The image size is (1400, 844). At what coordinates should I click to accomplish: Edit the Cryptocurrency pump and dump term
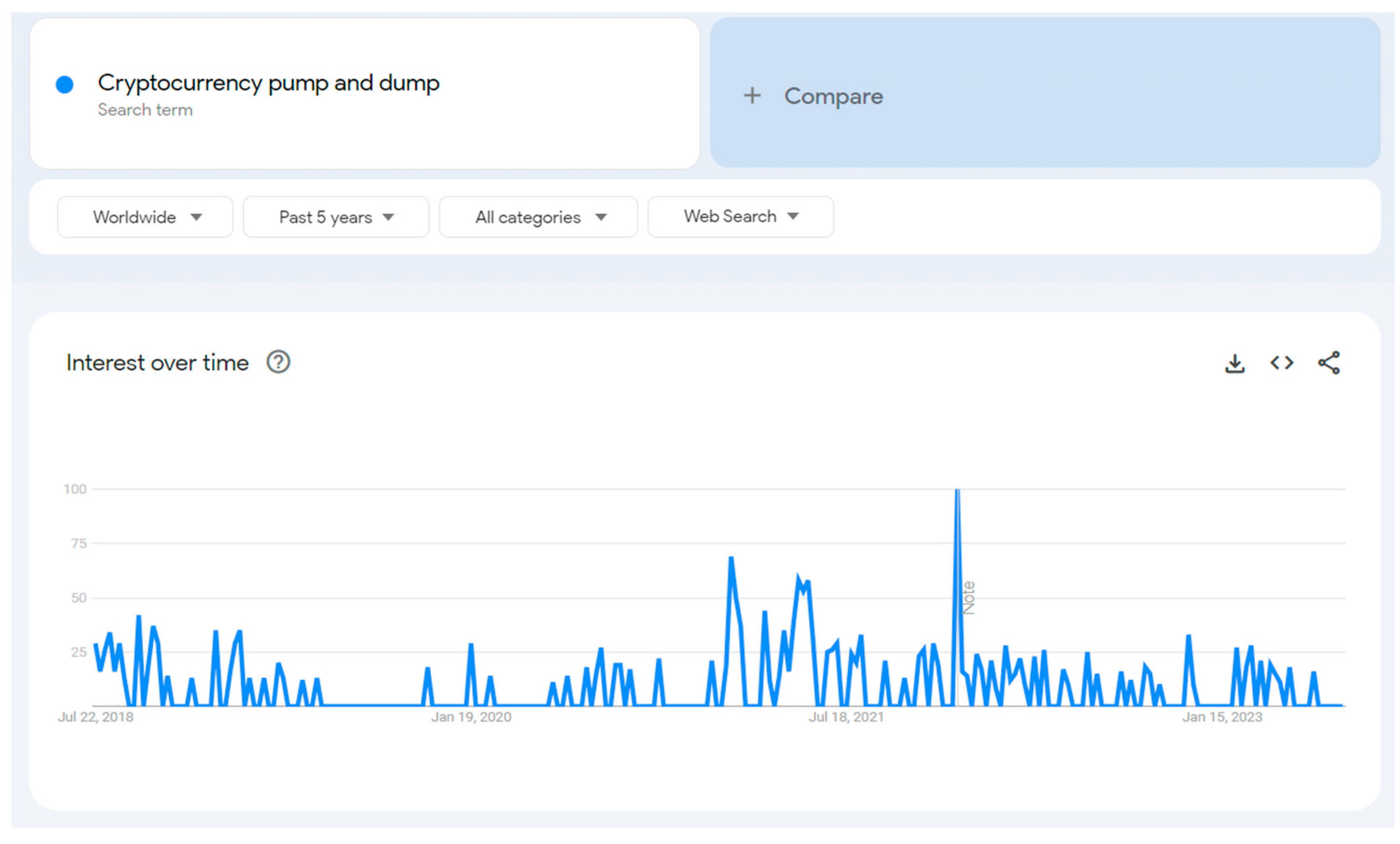pos(269,83)
